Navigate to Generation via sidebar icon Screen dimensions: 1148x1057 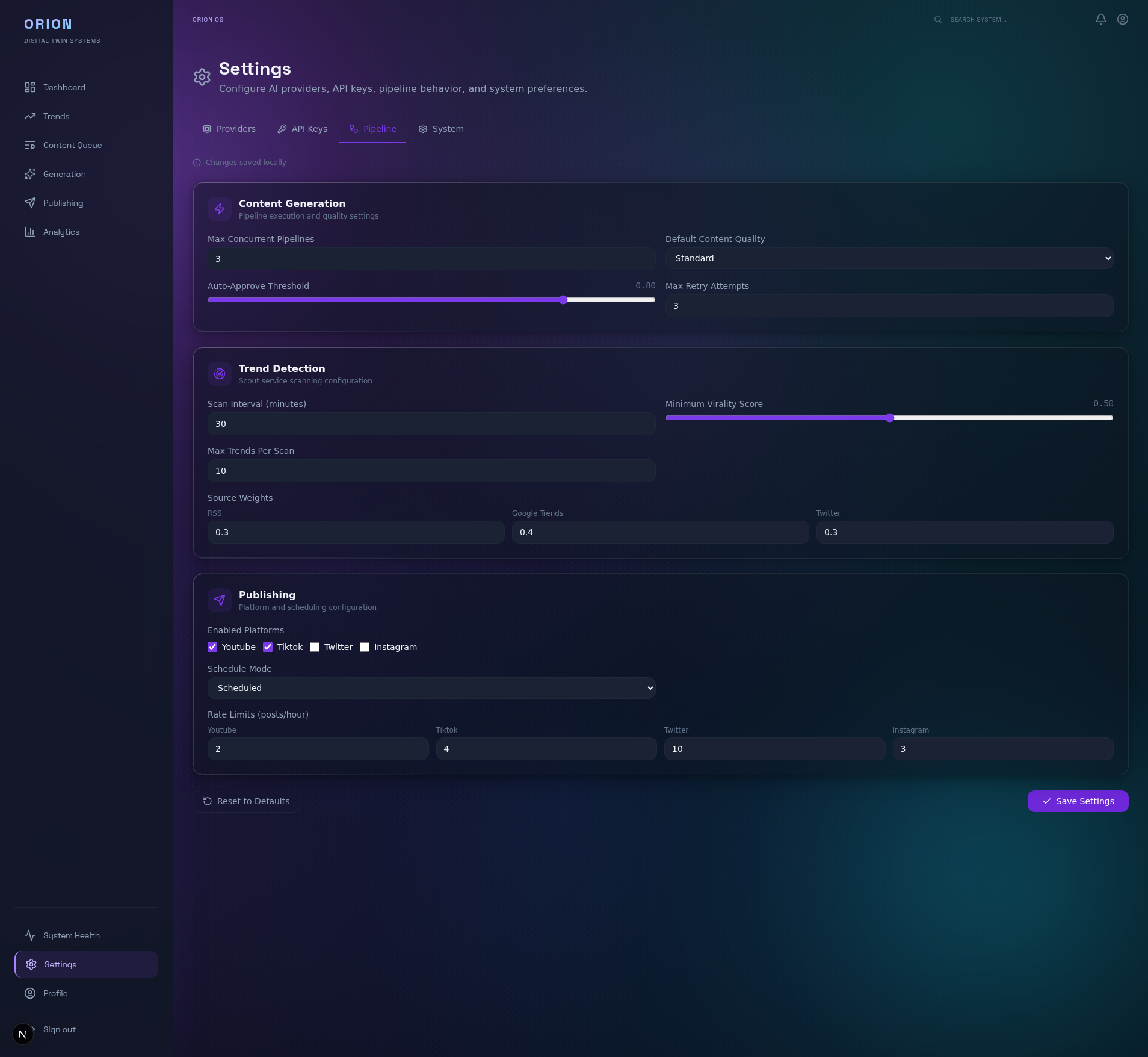(31, 174)
